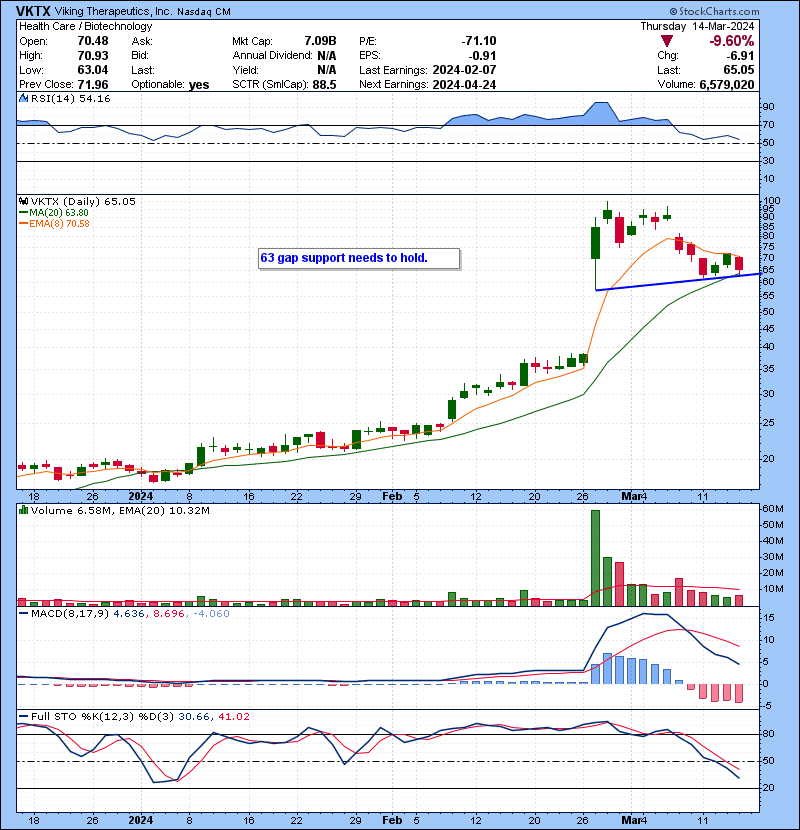The width and height of the screenshot is (800, 830).
Task: Click the Nasdaq CM exchange label
Action: point(204,12)
